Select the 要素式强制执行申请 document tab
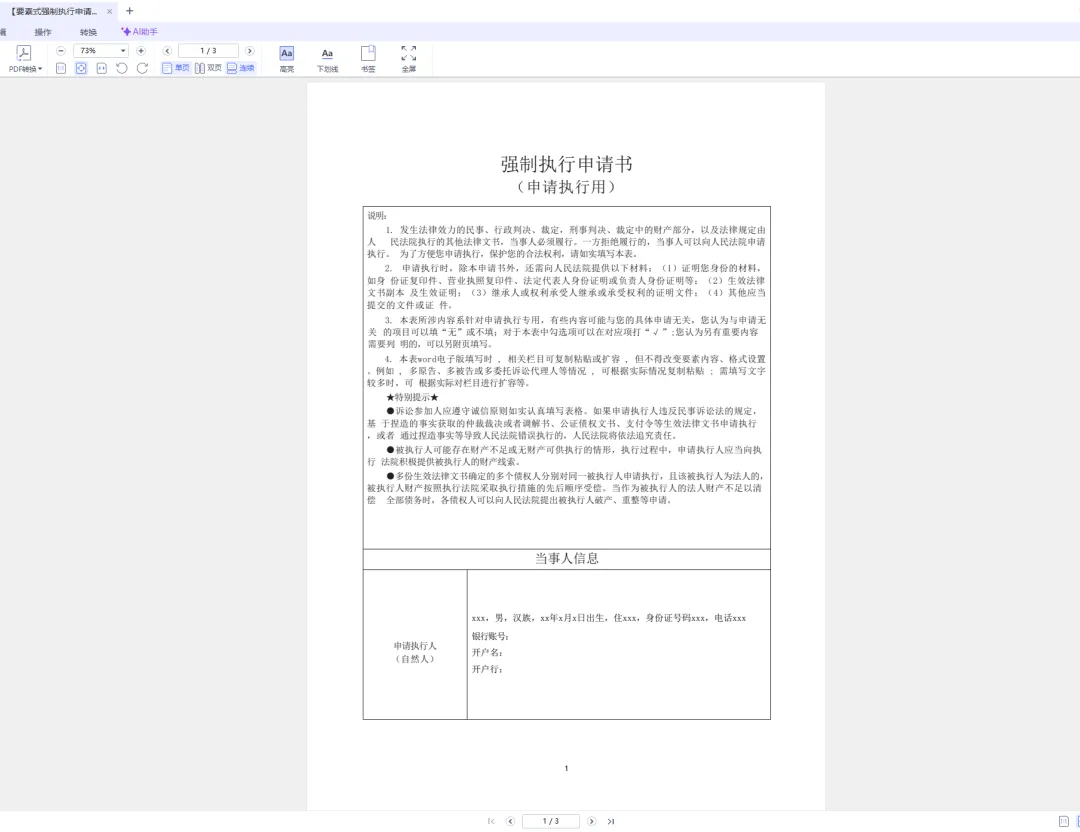Screen dimensions: 1080x832 (54, 12)
